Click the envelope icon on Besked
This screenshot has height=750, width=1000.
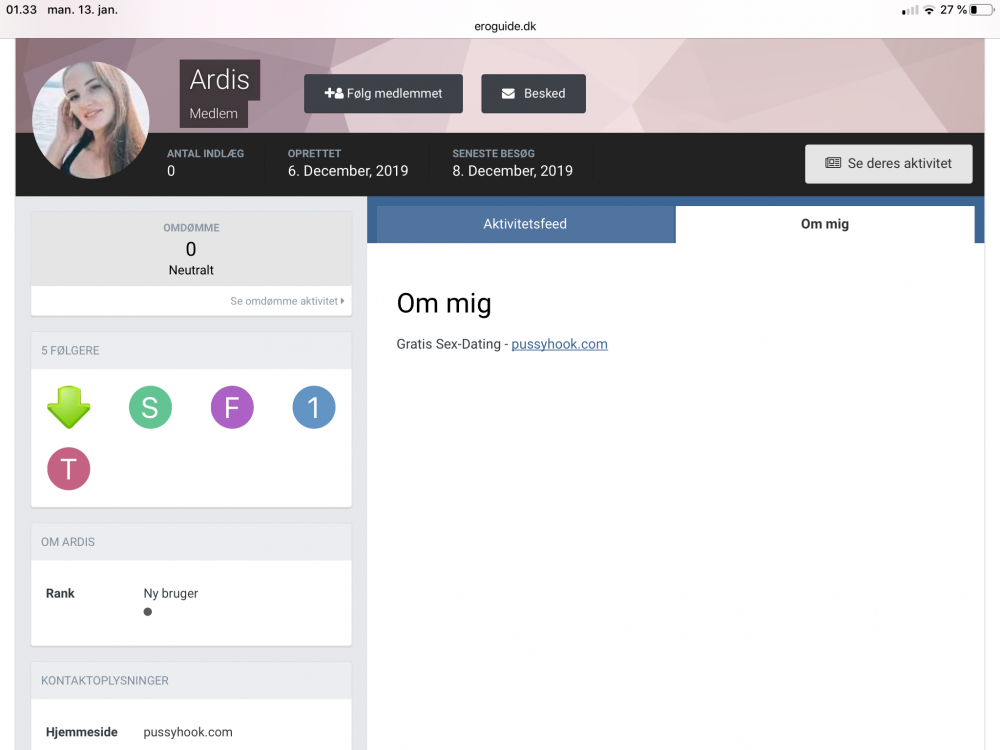[508, 94]
